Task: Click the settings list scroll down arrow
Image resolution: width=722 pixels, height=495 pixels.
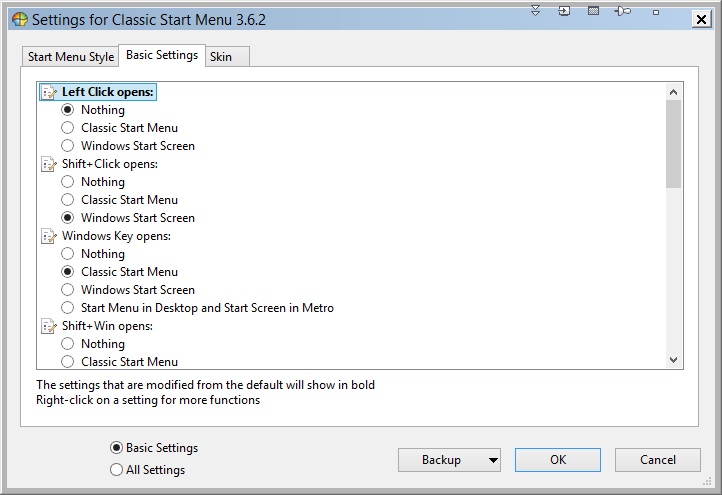Action: point(673,360)
